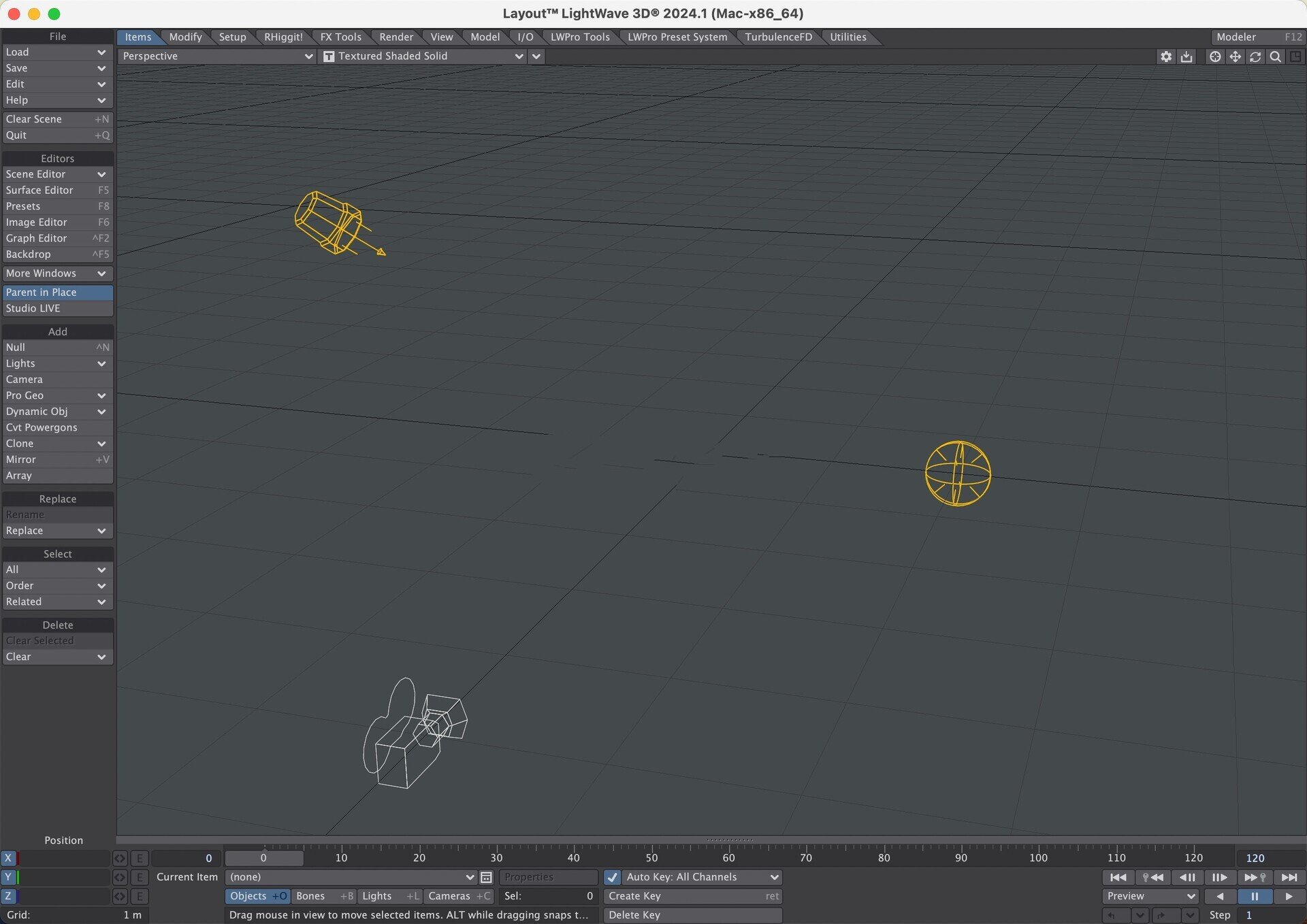Expand the Save menu
Image resolution: width=1307 pixels, height=924 pixels.
click(57, 68)
